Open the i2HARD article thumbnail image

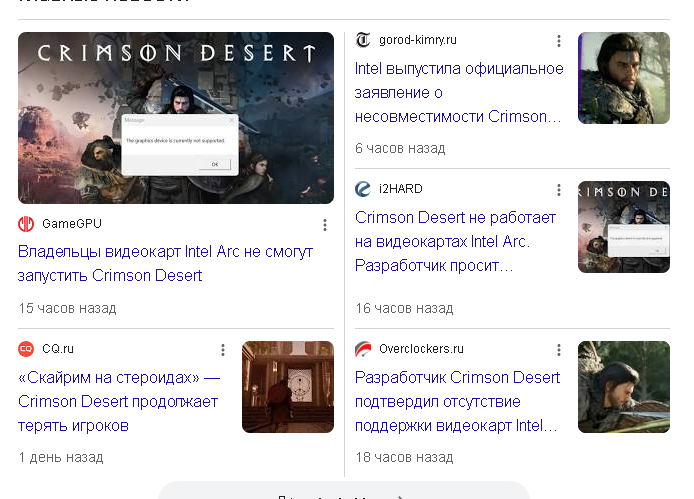(624, 227)
